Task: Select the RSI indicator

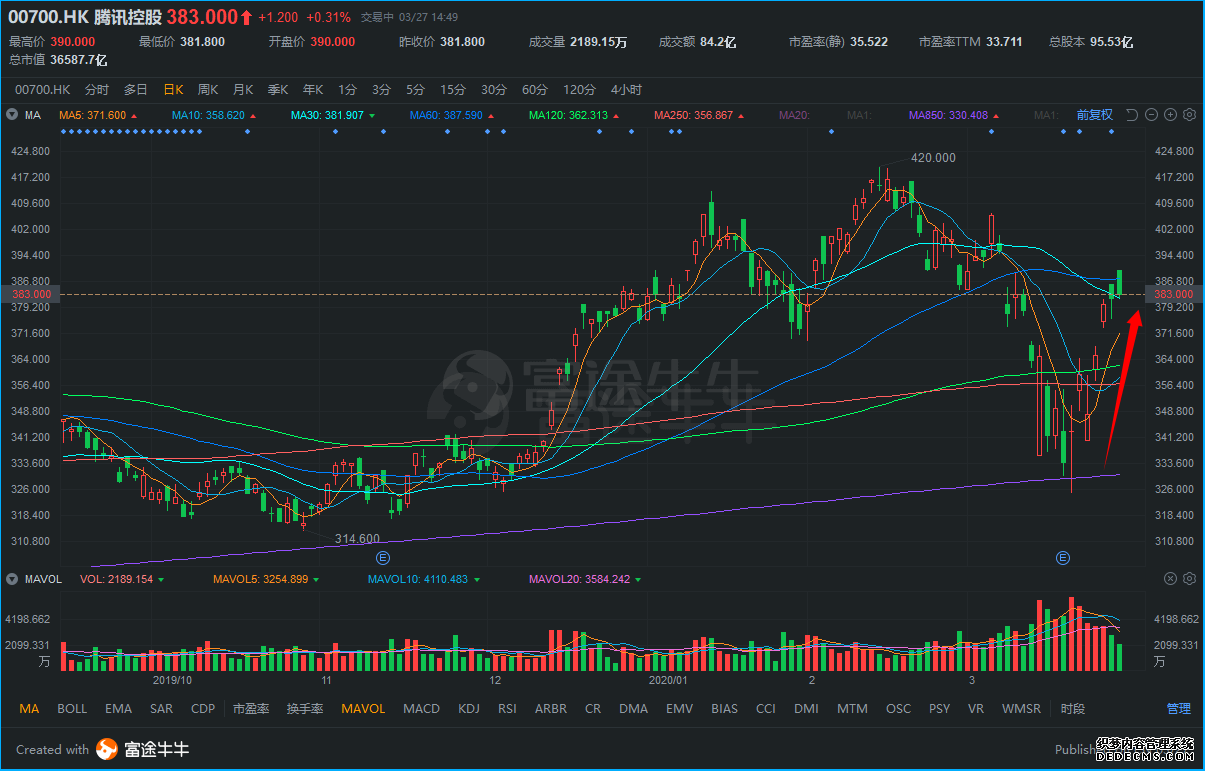Action: coord(507,709)
